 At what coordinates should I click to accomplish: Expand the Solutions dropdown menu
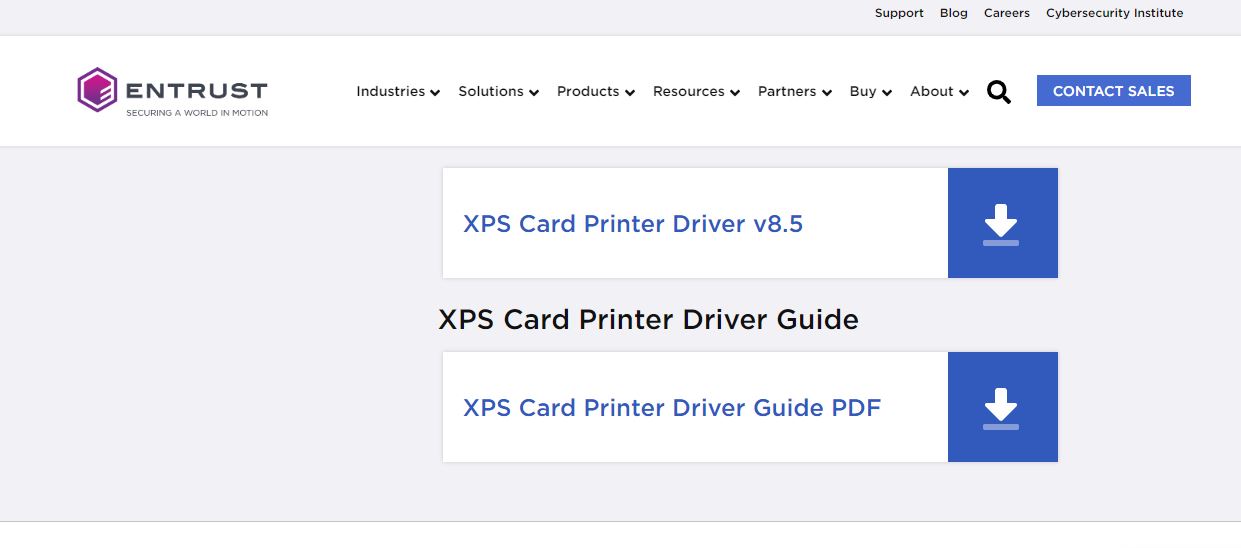[498, 91]
